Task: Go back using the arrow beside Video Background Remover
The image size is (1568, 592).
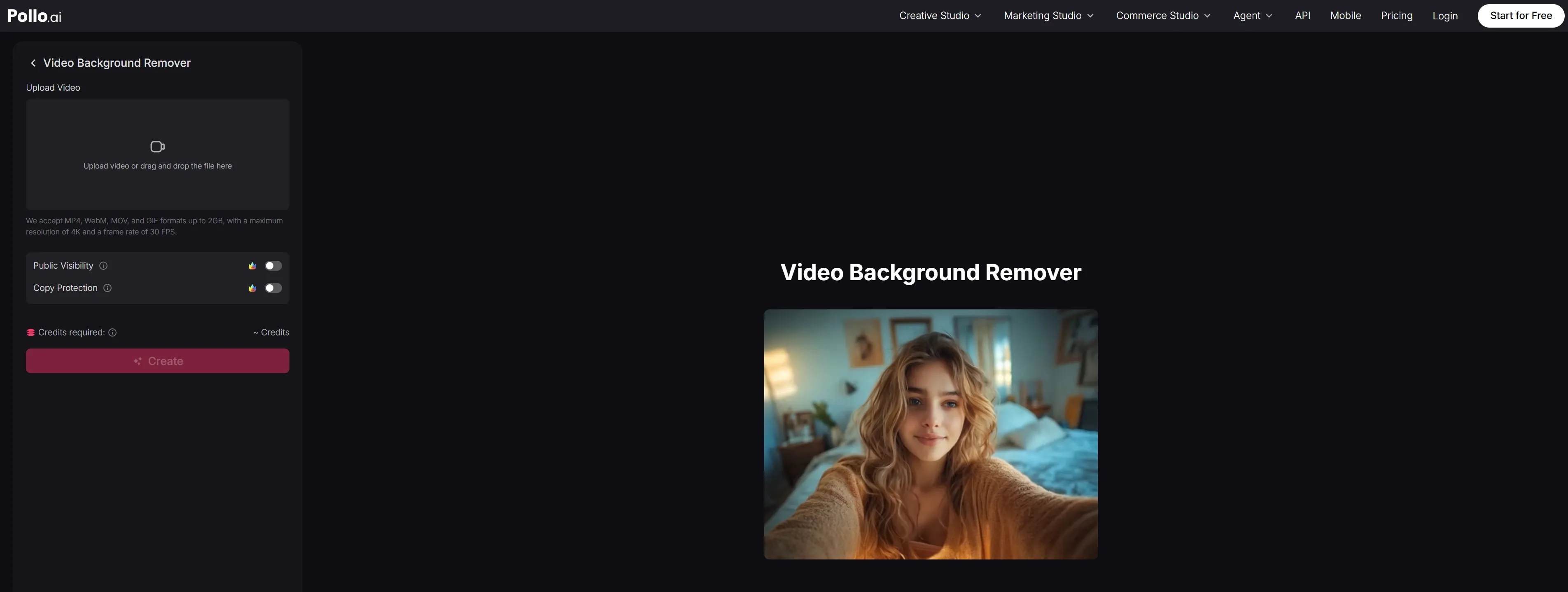Action: pyautogui.click(x=33, y=63)
